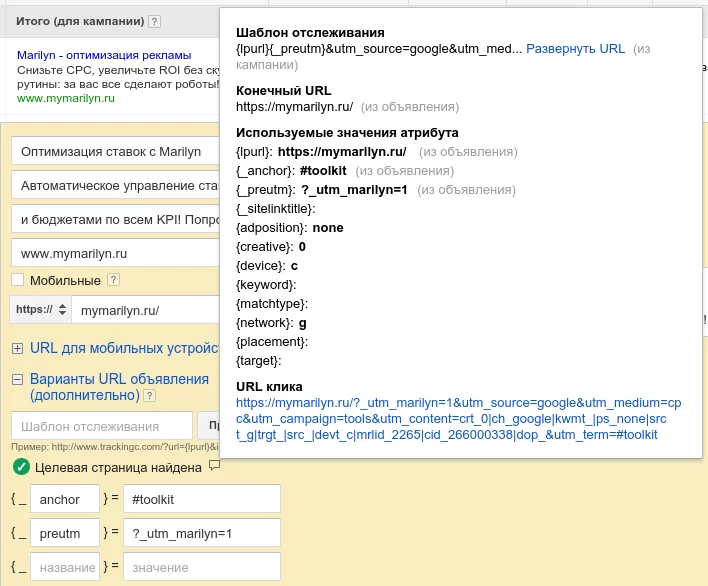The height and width of the screenshot is (586, 708).
Task: Click {_preutm} value ?_utm_marilyn=1 in popup
Action: pyautogui.click(x=354, y=190)
